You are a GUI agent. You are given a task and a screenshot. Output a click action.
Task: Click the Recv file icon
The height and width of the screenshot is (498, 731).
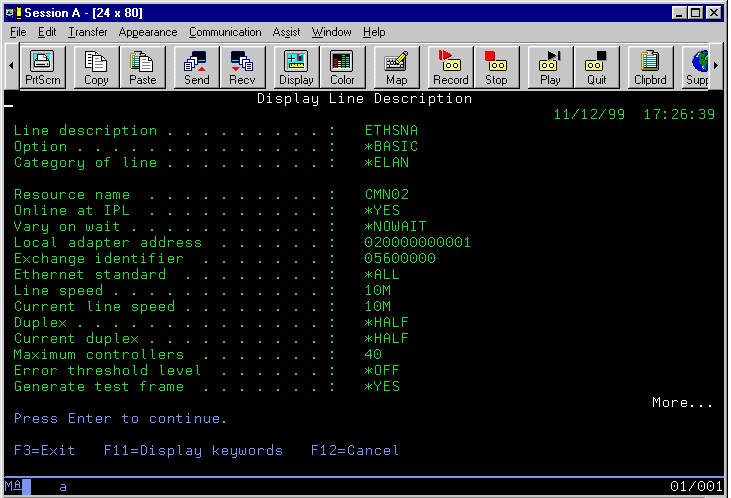(242, 67)
